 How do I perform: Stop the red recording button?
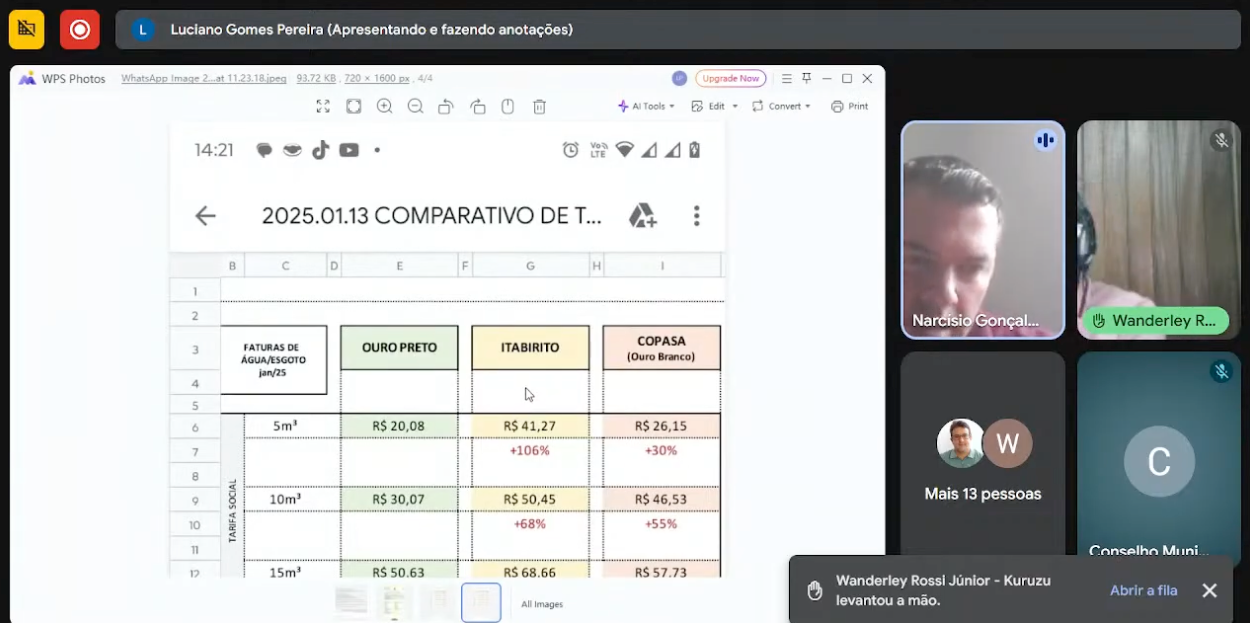[x=80, y=30]
